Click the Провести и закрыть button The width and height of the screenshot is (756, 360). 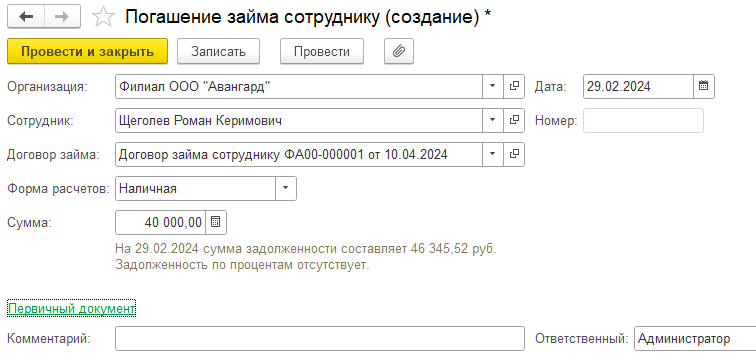coord(87,52)
